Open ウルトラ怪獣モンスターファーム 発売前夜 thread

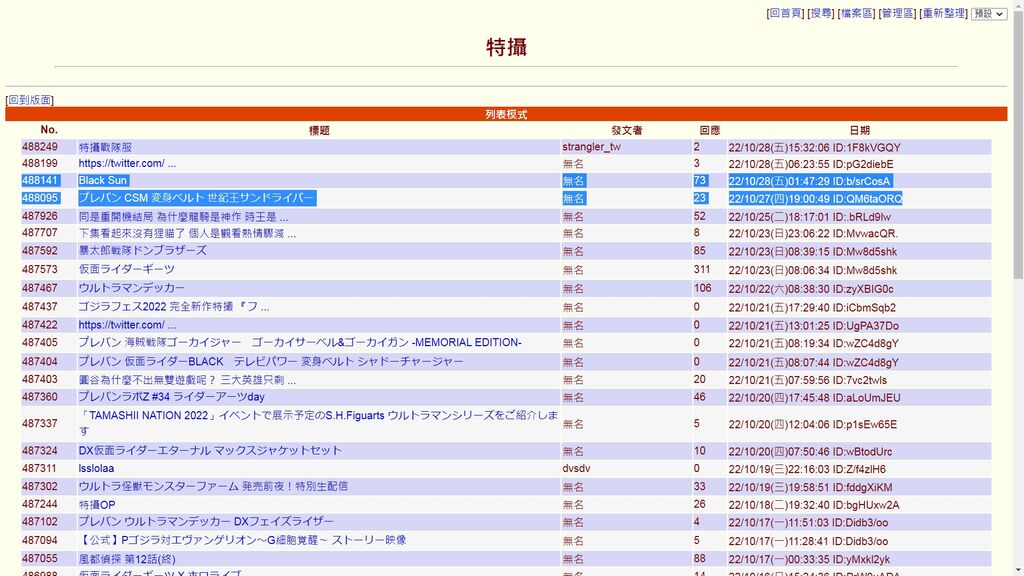213,487
